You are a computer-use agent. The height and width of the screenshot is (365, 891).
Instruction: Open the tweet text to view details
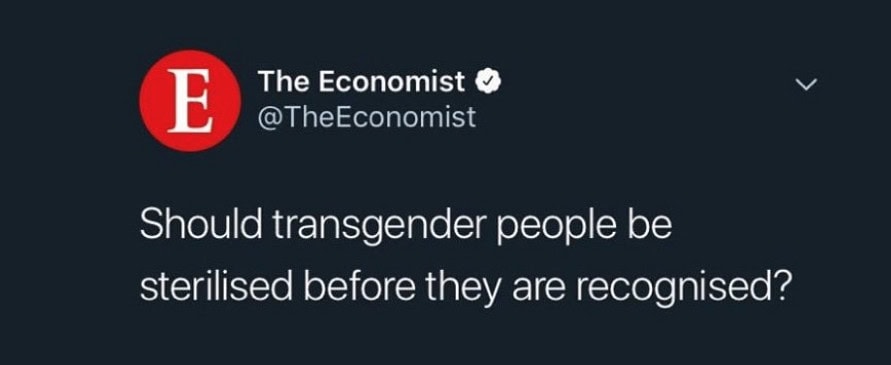coord(465,258)
